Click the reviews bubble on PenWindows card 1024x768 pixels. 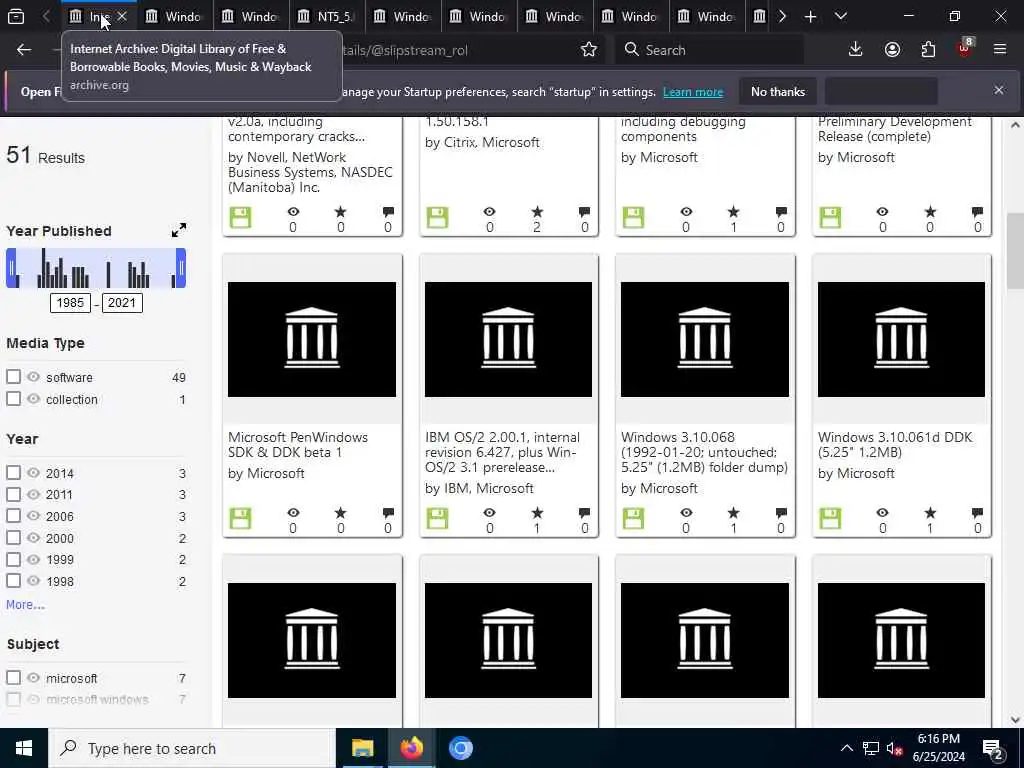(x=389, y=513)
